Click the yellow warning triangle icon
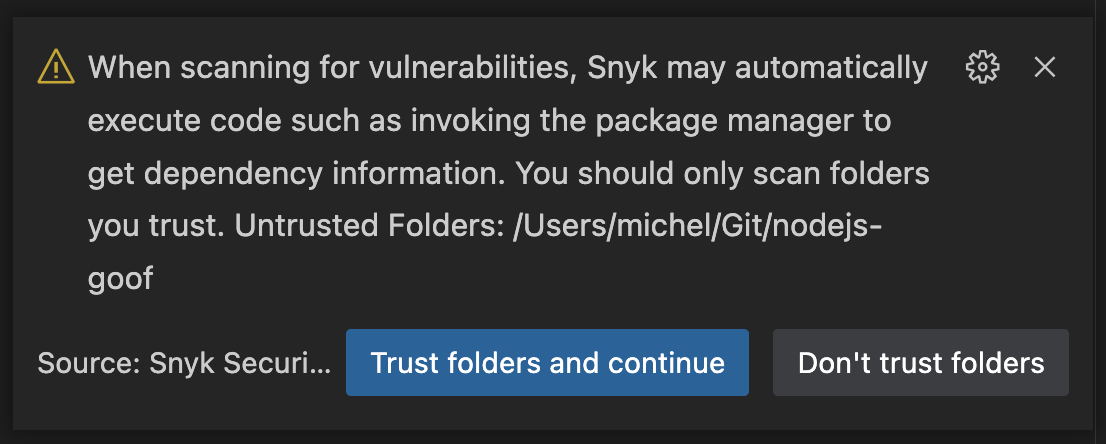The height and width of the screenshot is (444, 1106). (x=56, y=68)
